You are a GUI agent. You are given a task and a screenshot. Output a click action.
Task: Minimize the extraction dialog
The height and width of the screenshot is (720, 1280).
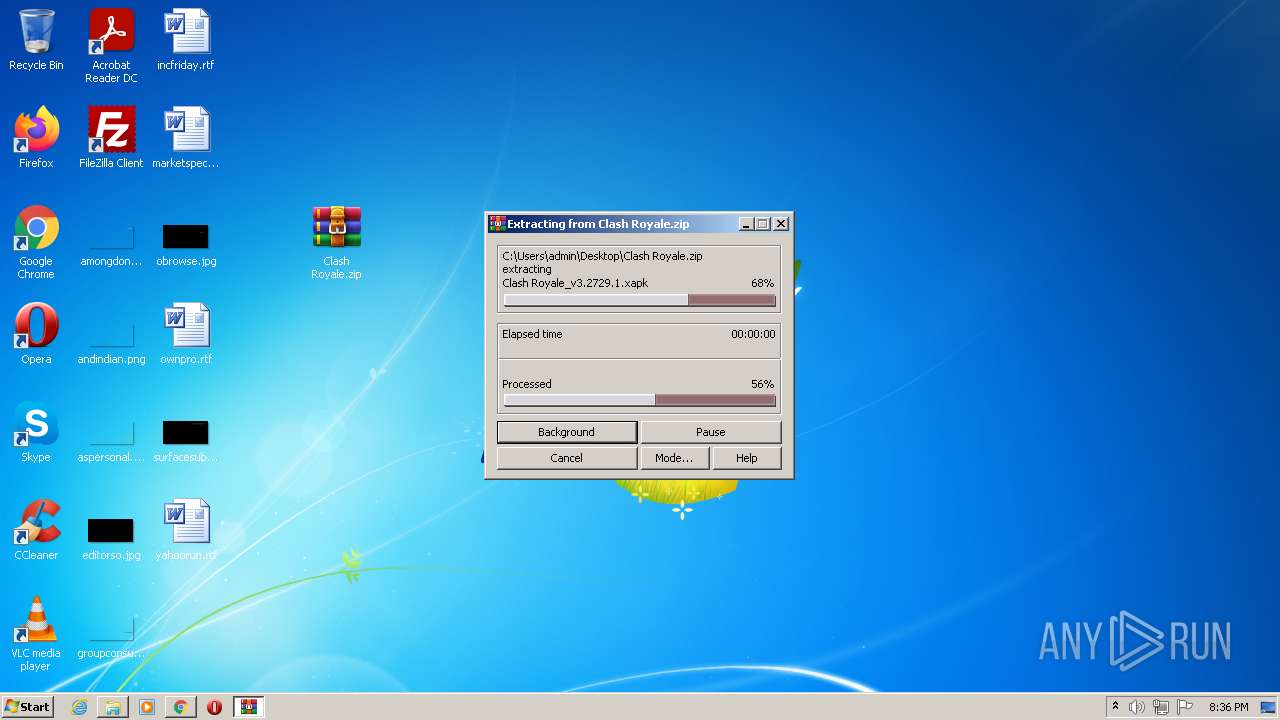tap(745, 224)
